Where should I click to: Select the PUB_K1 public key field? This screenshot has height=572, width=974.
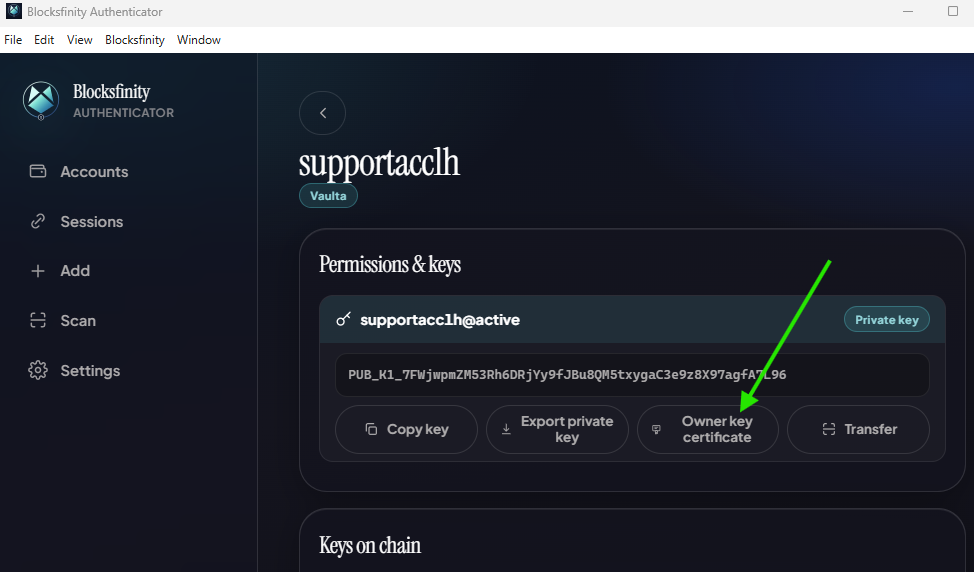coord(632,375)
